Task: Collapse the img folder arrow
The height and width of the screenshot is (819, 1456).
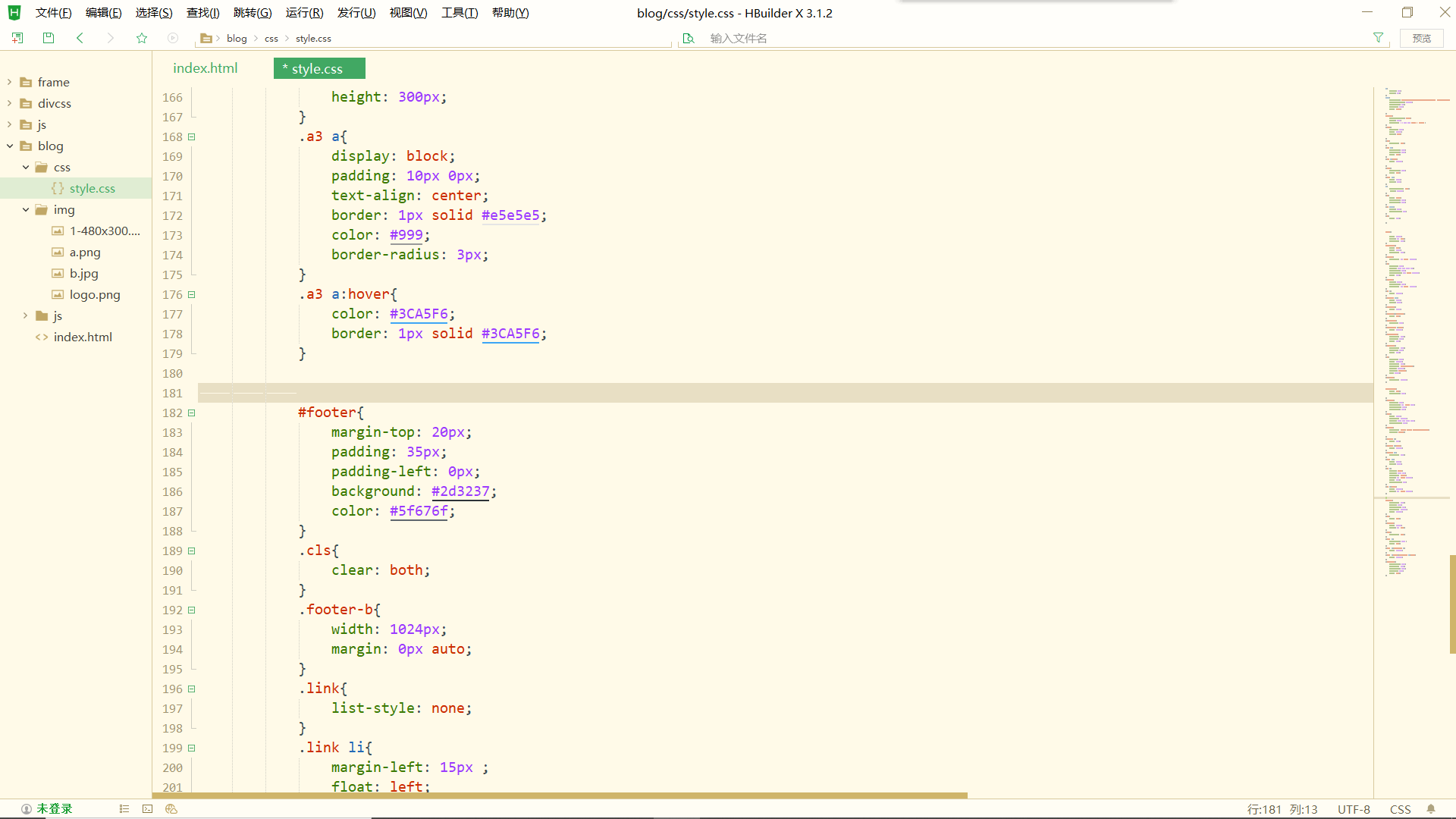Action: coord(26,209)
